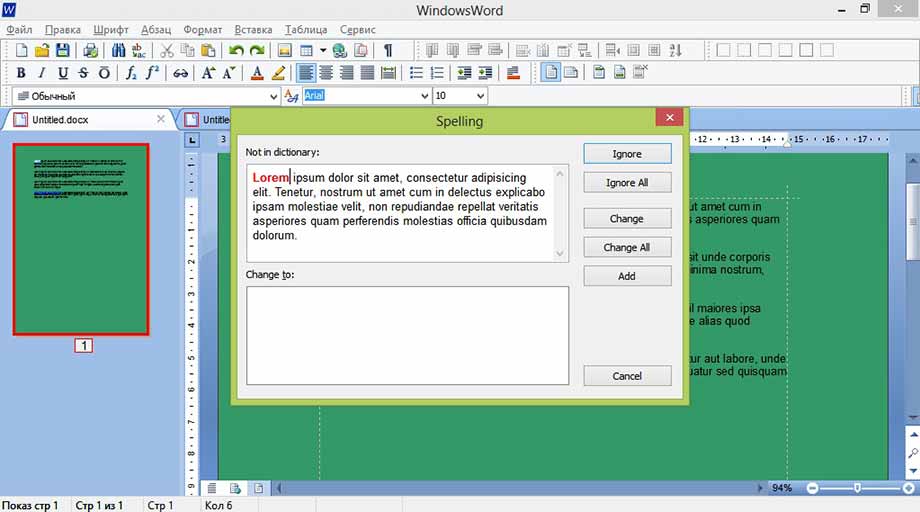
Task: Open the Шрифт menu
Action: [111, 29]
